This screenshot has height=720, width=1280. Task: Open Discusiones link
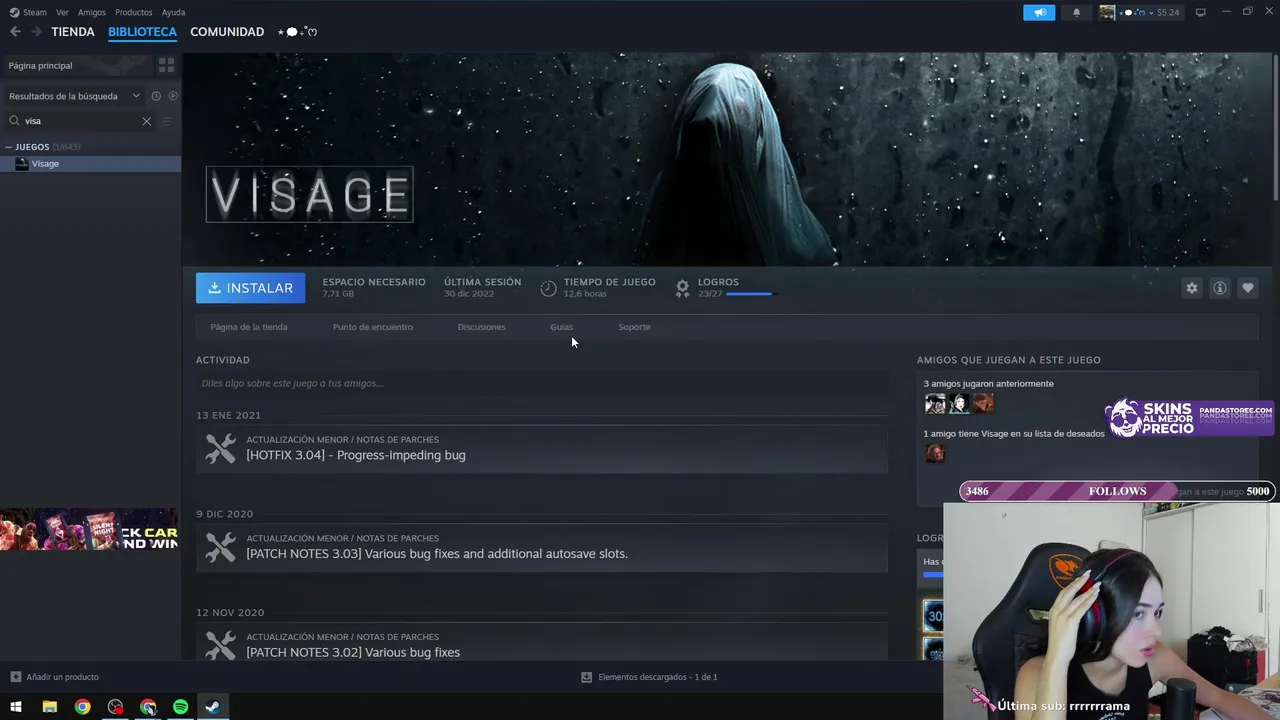coord(481,327)
